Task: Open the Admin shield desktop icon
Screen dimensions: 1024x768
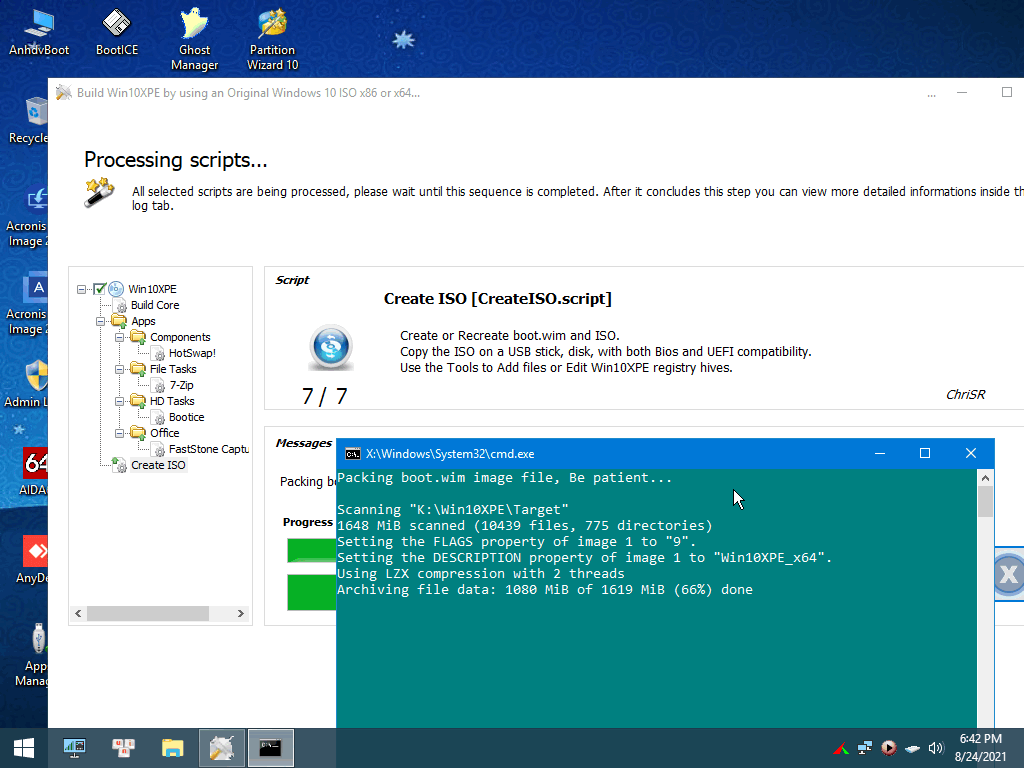Action: tap(29, 384)
